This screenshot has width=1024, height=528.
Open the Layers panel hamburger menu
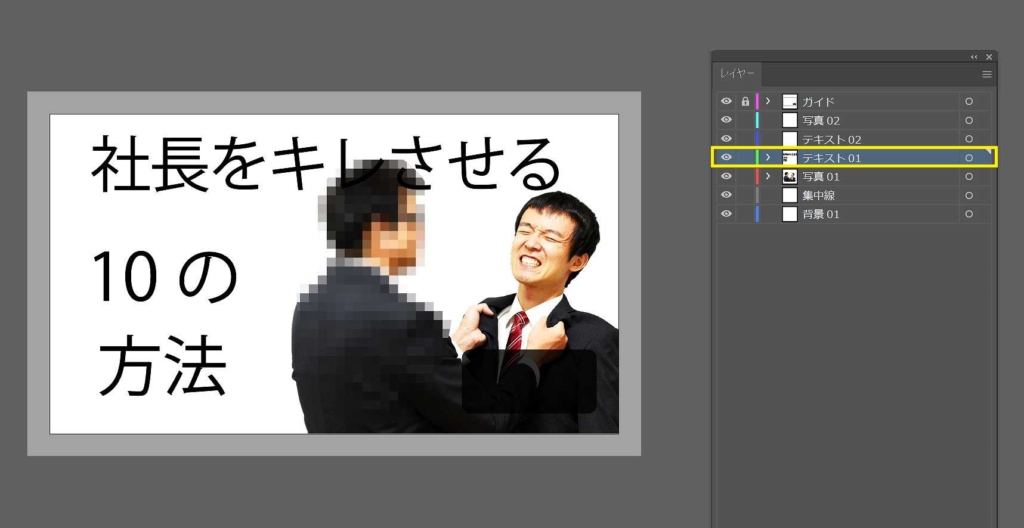coord(987,74)
